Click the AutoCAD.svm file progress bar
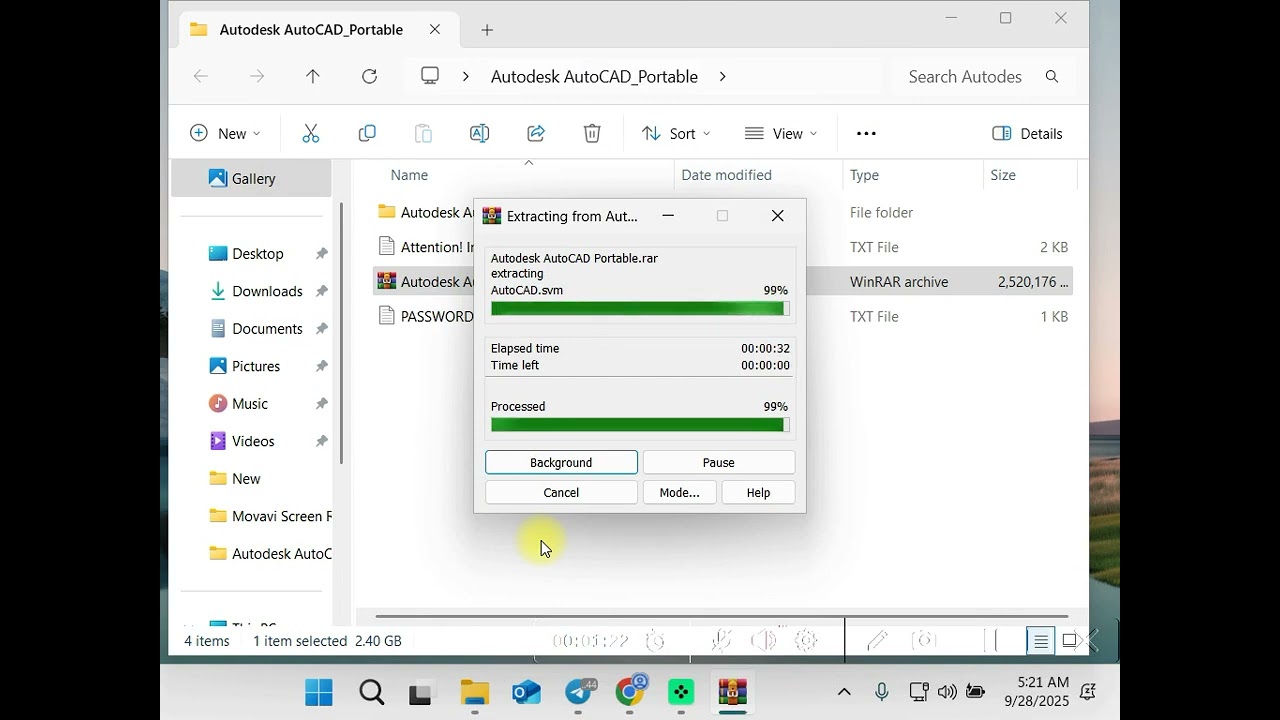 640,309
